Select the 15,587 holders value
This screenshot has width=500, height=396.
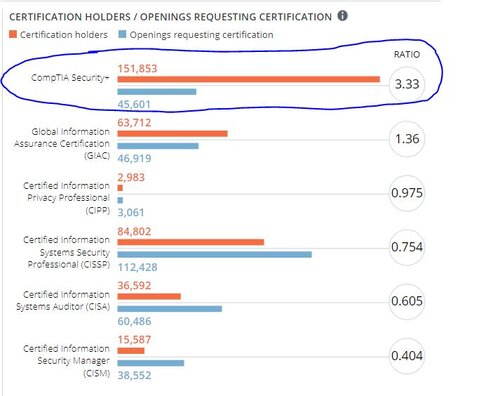134,340
